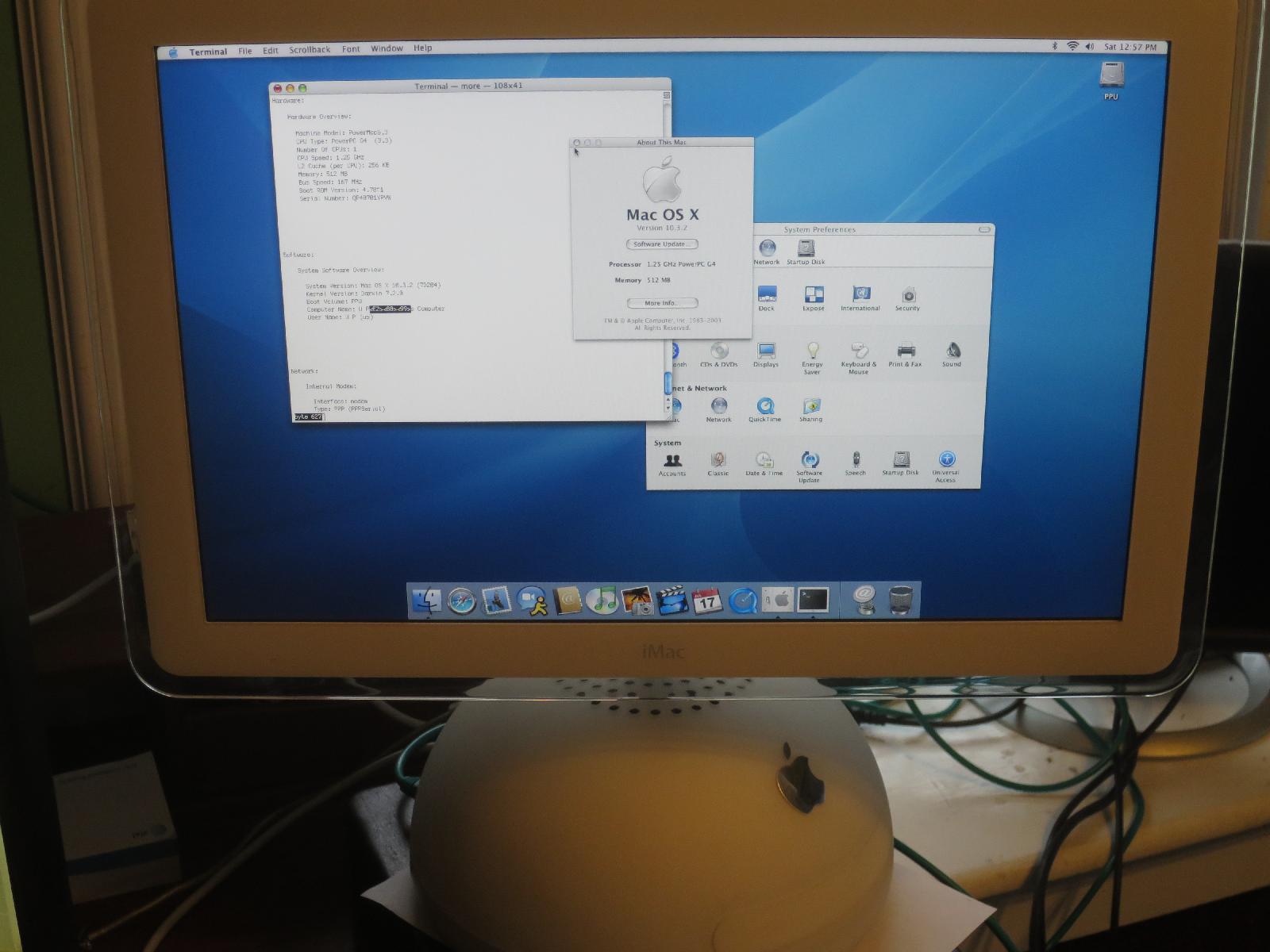Click the highlighted computer name in Terminal
This screenshot has width=1270, height=952.
tap(389, 309)
